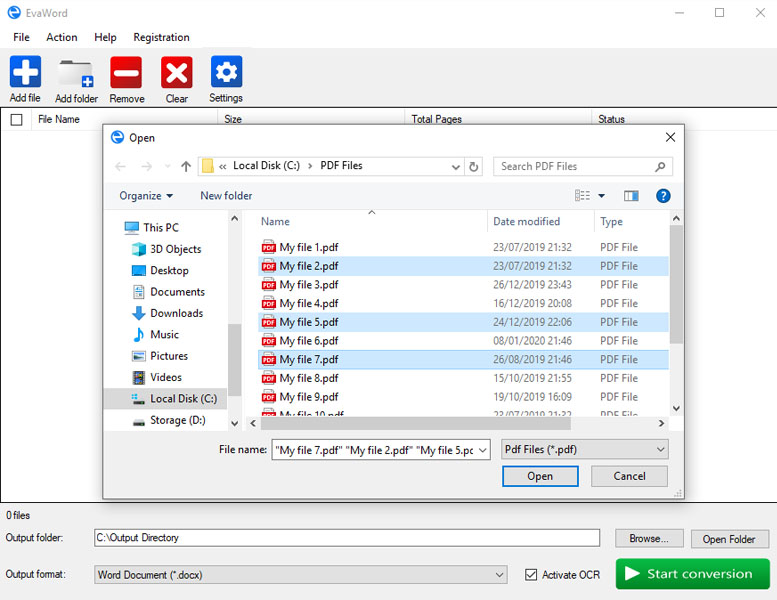
Task: Open the Output format dropdown
Action: click(300, 575)
